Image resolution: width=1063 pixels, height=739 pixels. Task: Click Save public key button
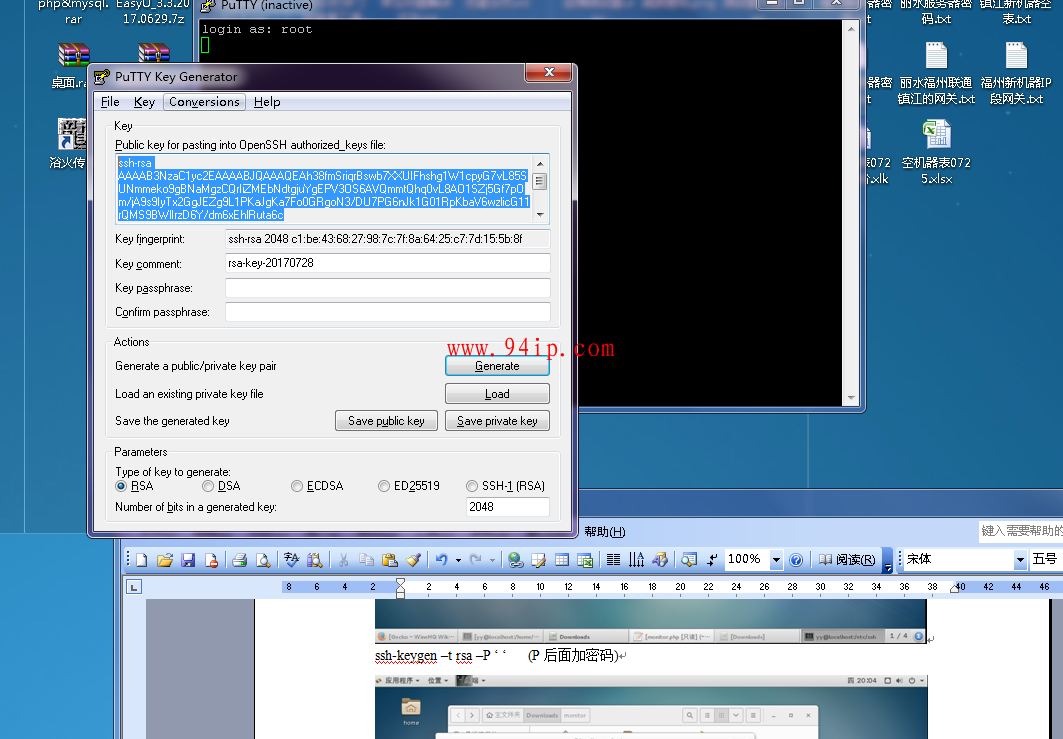click(x=386, y=421)
